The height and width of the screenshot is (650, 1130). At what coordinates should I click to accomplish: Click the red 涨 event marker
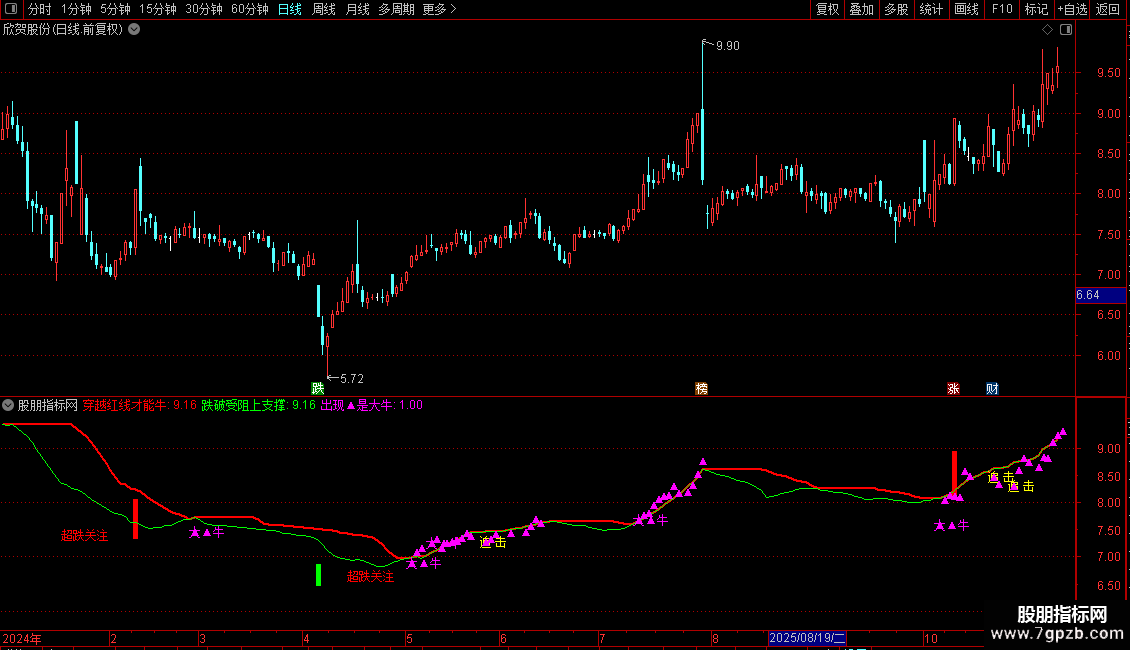tap(953, 388)
